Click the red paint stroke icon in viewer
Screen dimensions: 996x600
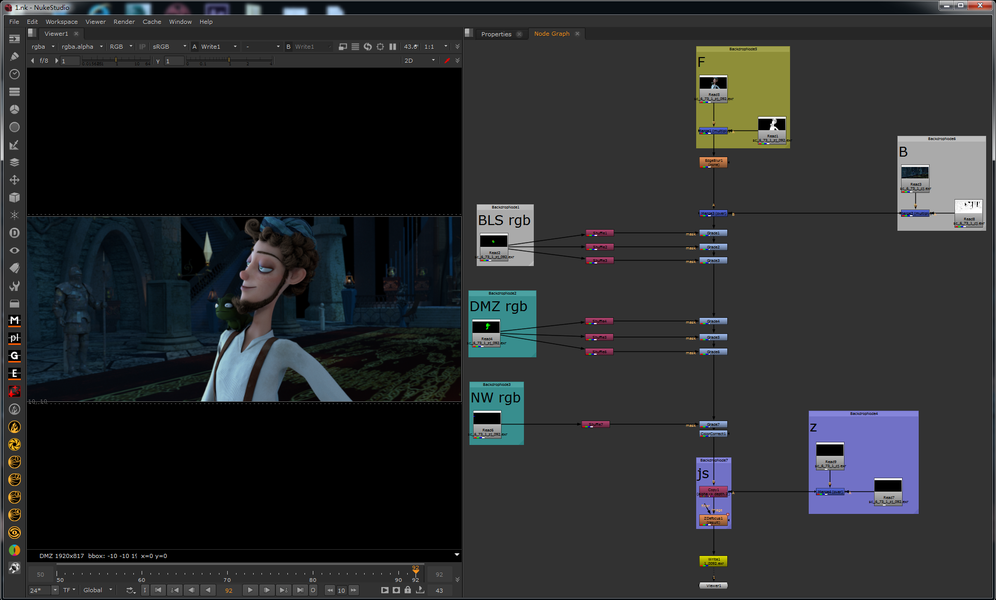pyautogui.click(x=447, y=60)
